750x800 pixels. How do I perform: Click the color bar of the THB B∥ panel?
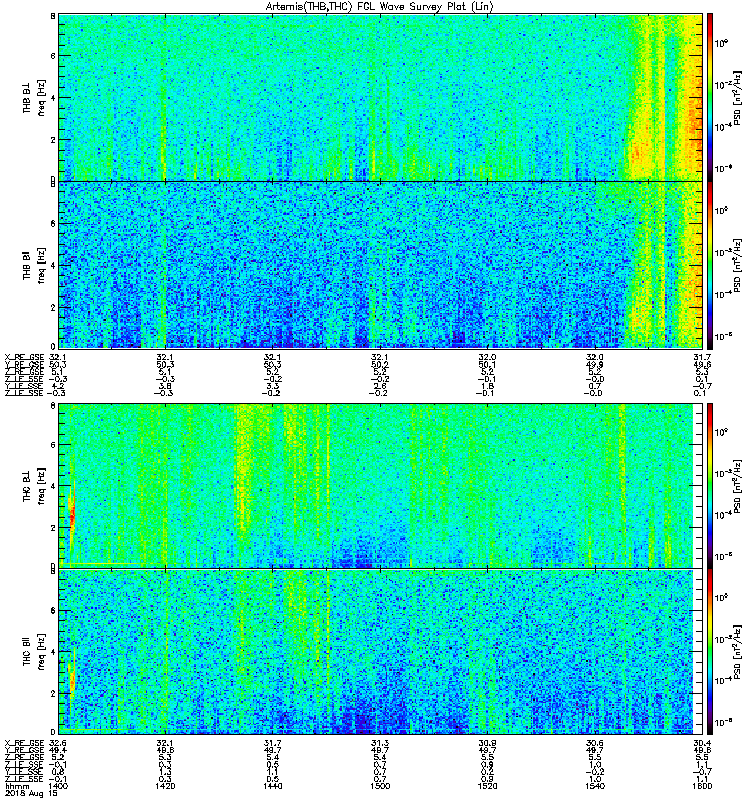(x=710, y=265)
